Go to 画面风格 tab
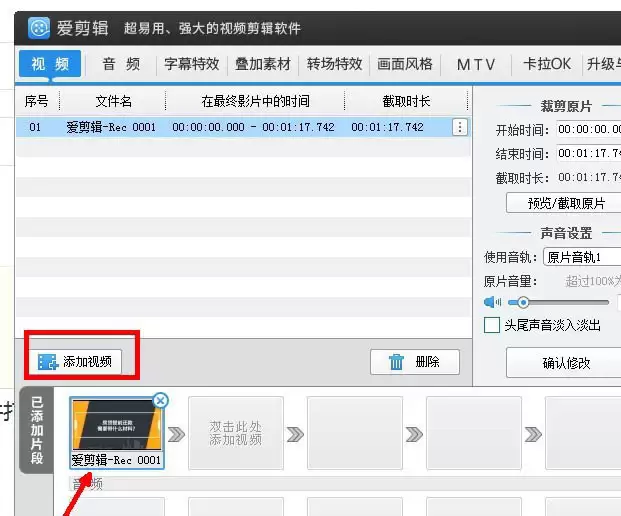The image size is (621, 516). point(405,64)
